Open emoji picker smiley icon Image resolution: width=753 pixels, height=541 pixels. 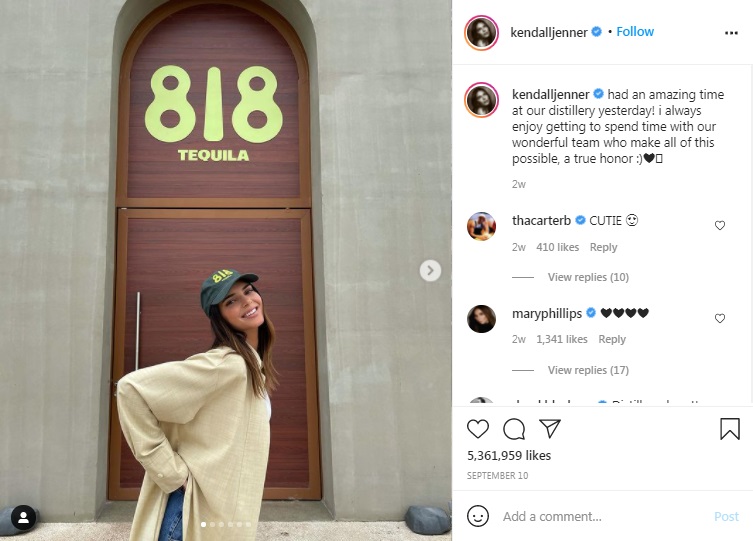point(478,517)
